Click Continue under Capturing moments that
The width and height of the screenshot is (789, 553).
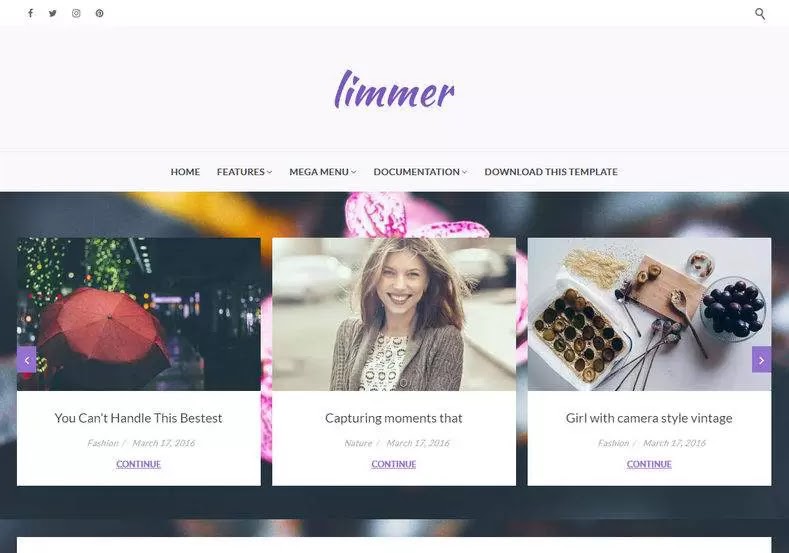393,464
